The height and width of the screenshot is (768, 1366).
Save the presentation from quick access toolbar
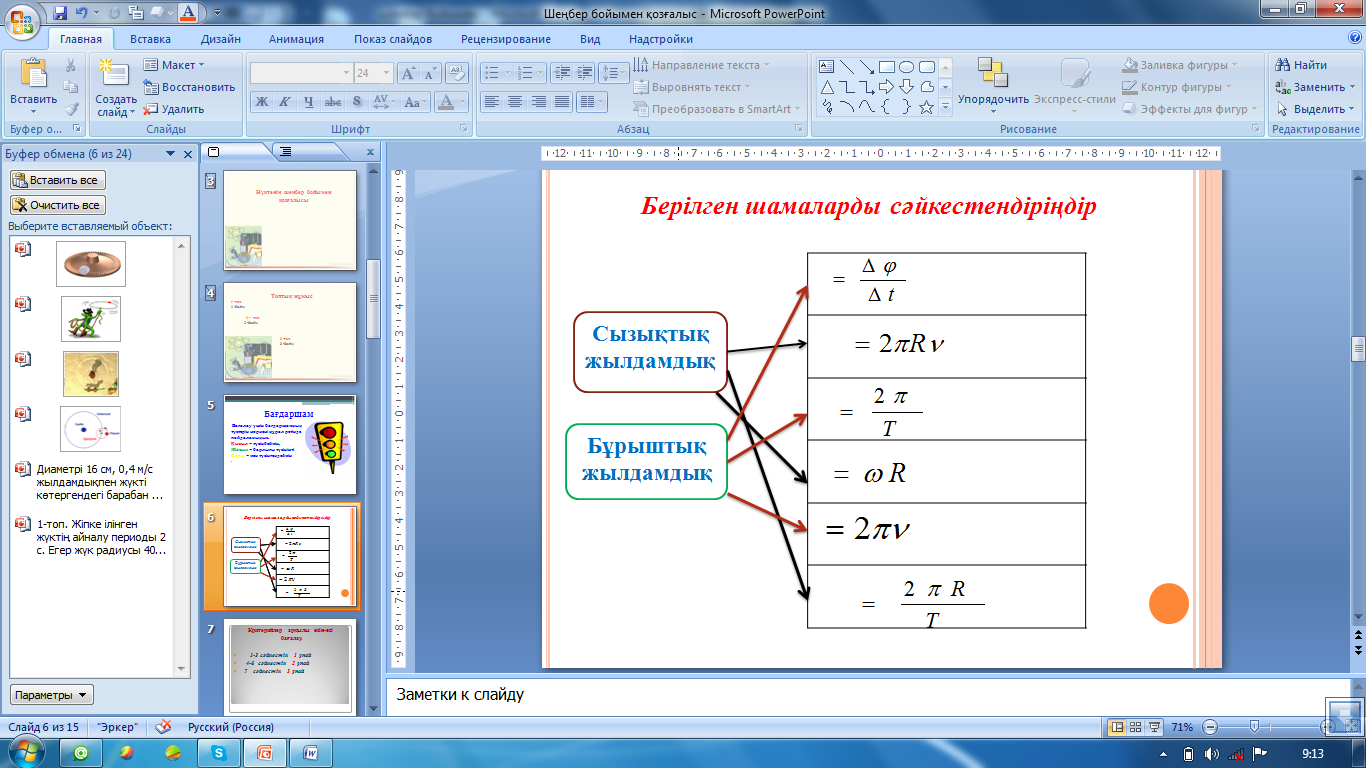(60, 14)
